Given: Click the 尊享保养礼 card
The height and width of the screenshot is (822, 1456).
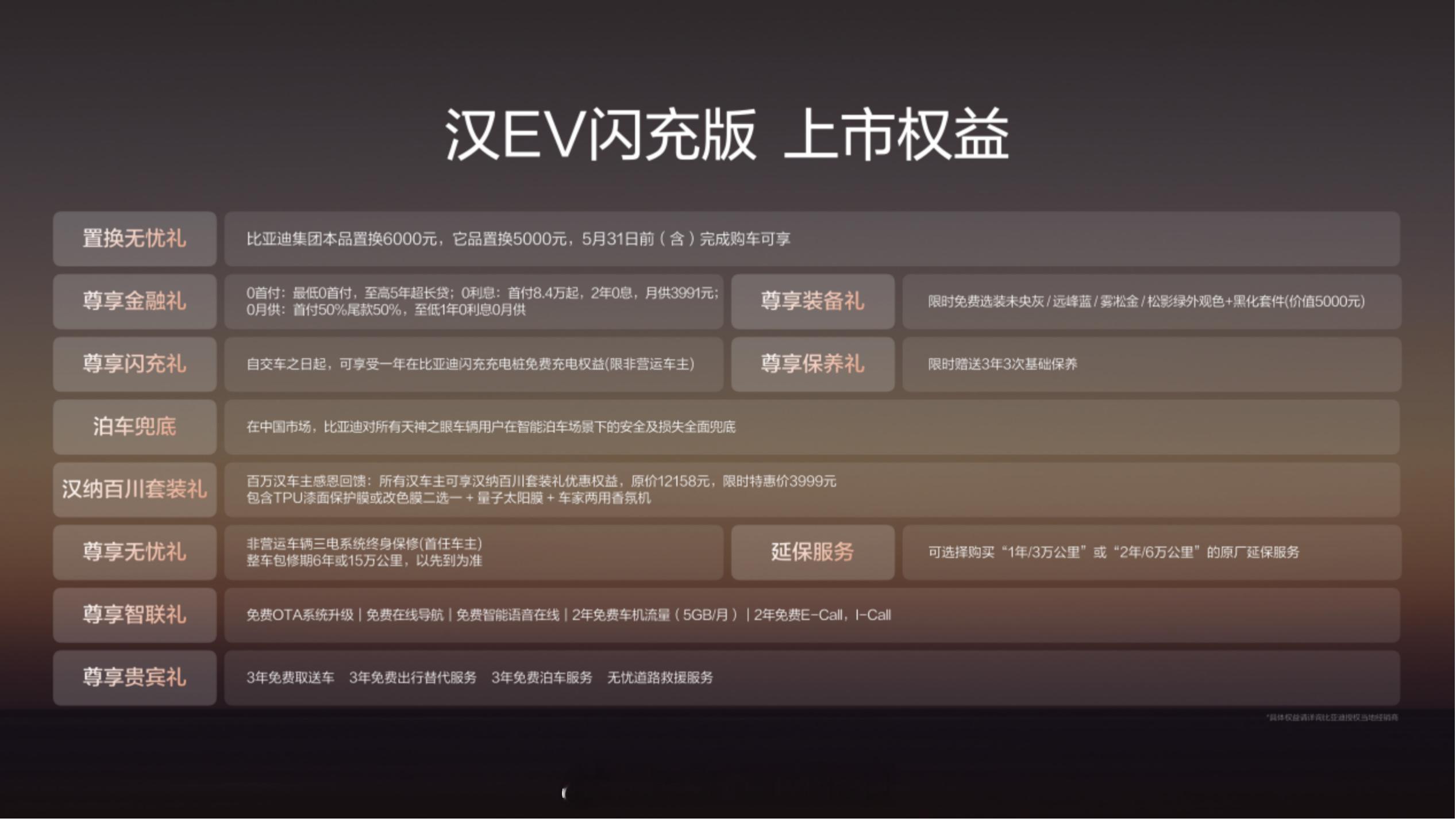Looking at the screenshot, I should 812,364.
